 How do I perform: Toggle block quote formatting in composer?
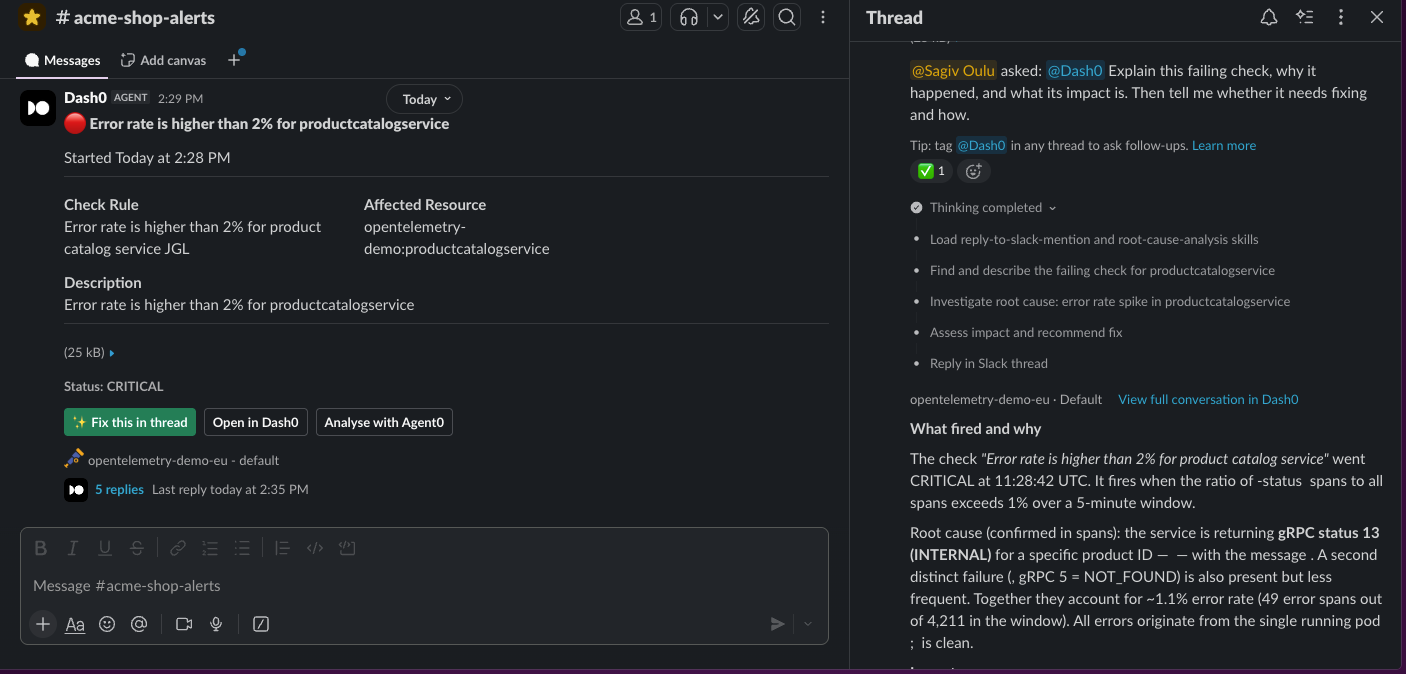click(x=282, y=548)
